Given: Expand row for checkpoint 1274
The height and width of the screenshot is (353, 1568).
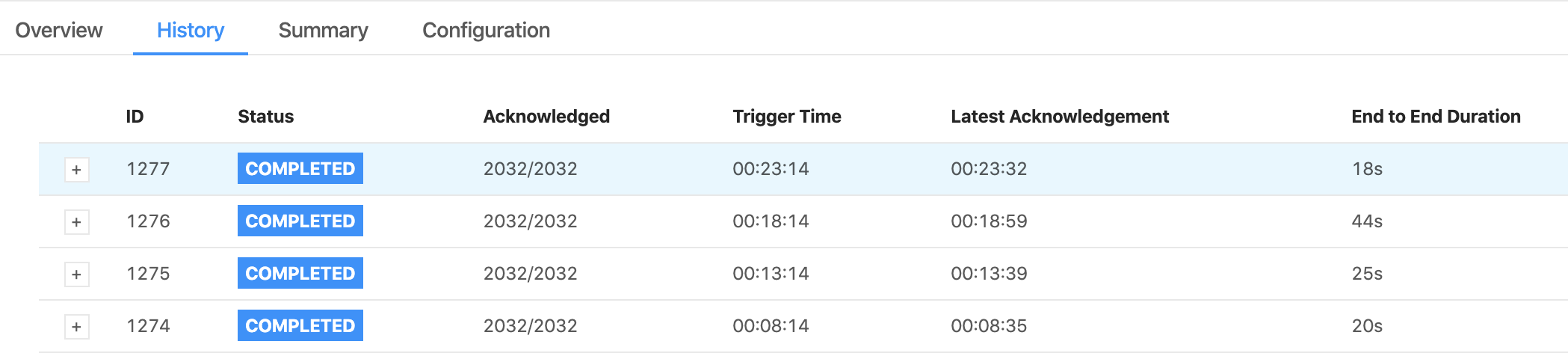Looking at the screenshot, I should (76, 327).
